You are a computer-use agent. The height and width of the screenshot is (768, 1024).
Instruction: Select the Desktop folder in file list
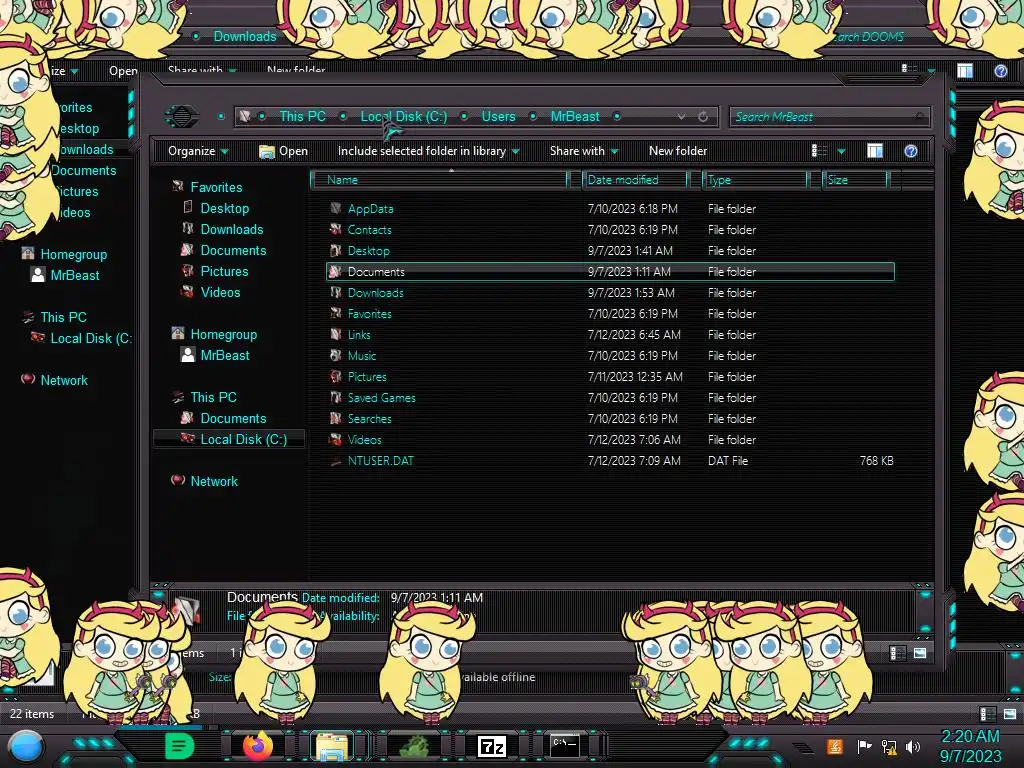368,251
